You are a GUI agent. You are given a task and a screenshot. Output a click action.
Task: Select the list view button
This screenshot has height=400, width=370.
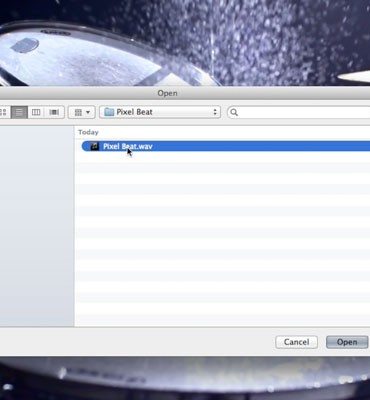(x=19, y=112)
